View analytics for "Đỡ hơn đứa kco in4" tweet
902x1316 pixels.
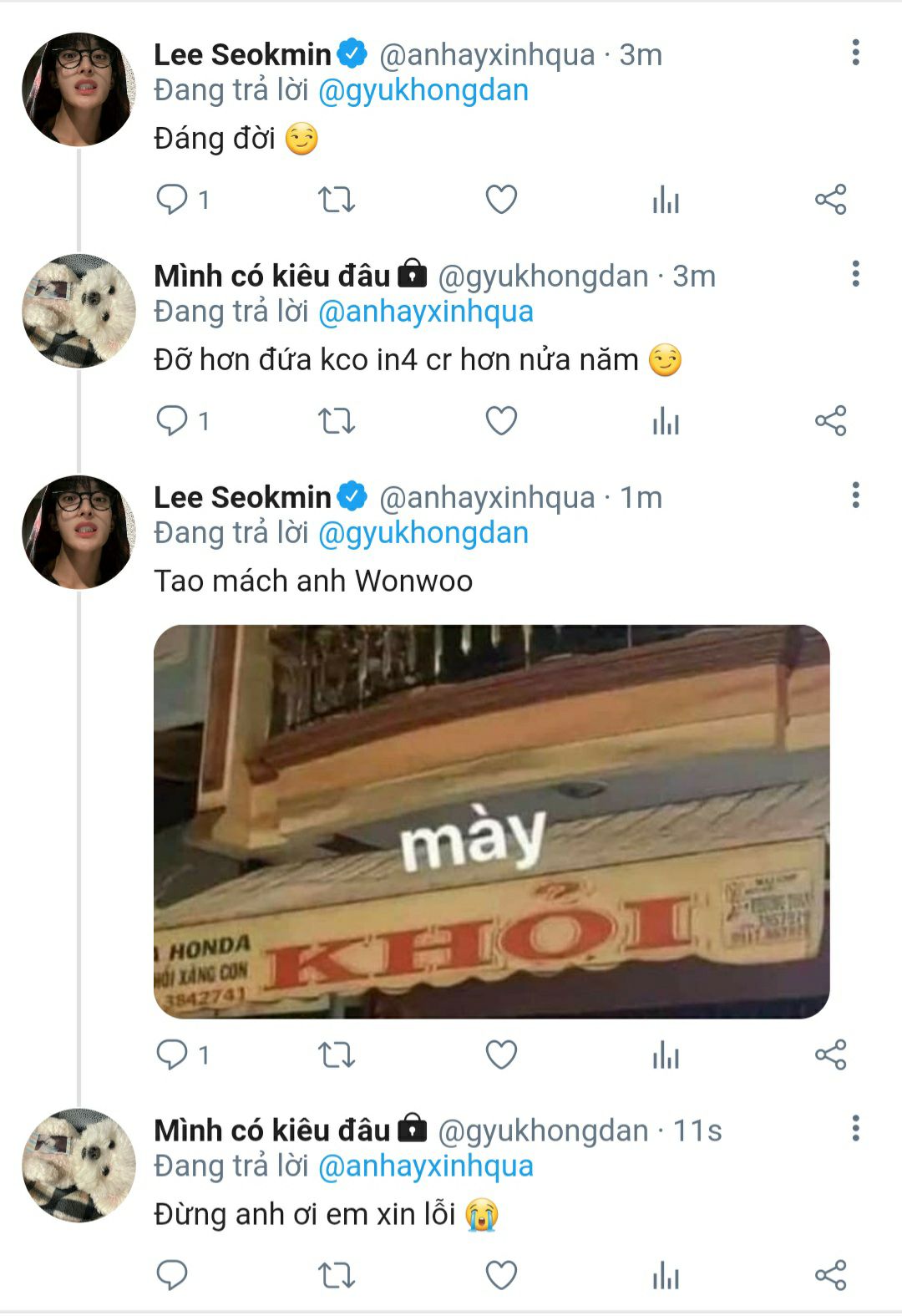pyautogui.click(x=666, y=422)
